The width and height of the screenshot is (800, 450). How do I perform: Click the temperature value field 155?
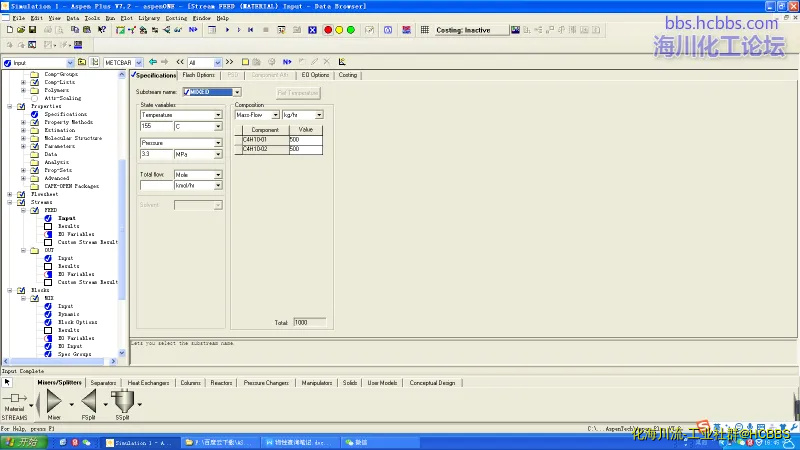(x=156, y=126)
